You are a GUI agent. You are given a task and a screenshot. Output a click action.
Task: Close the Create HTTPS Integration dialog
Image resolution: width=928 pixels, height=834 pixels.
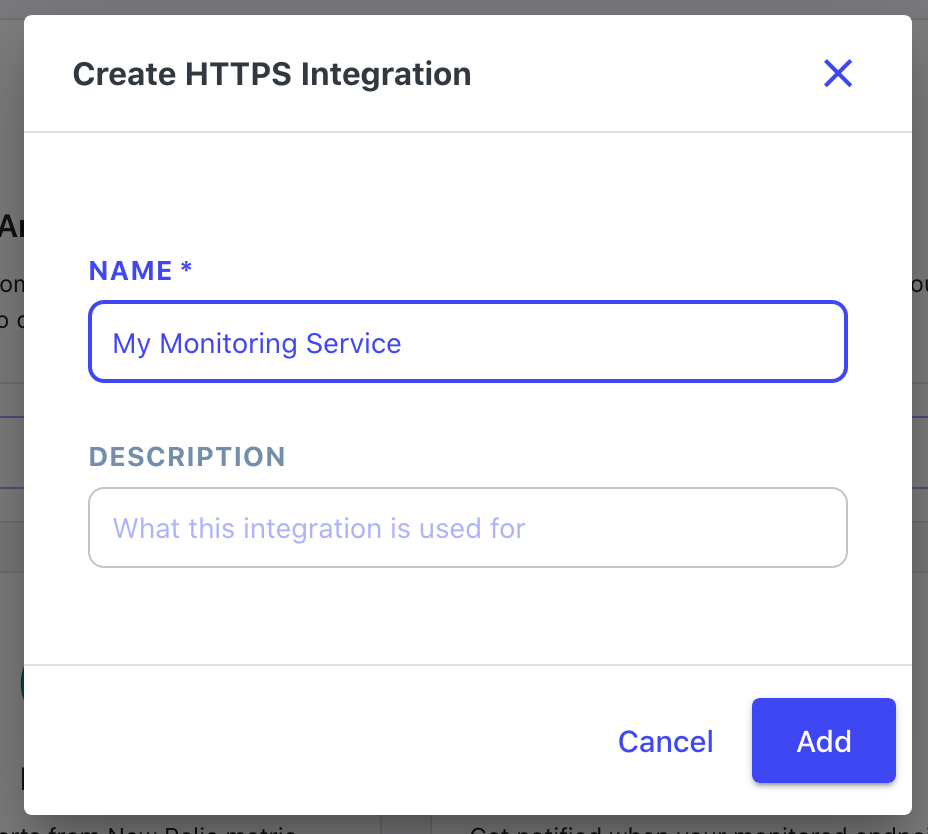(837, 73)
